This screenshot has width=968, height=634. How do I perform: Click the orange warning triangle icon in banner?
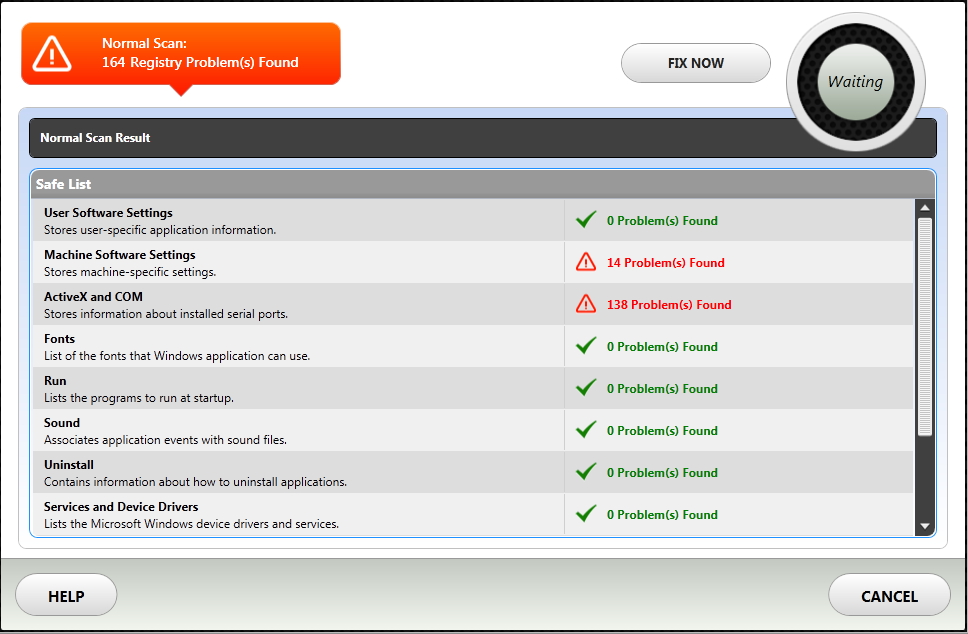[x=52, y=53]
